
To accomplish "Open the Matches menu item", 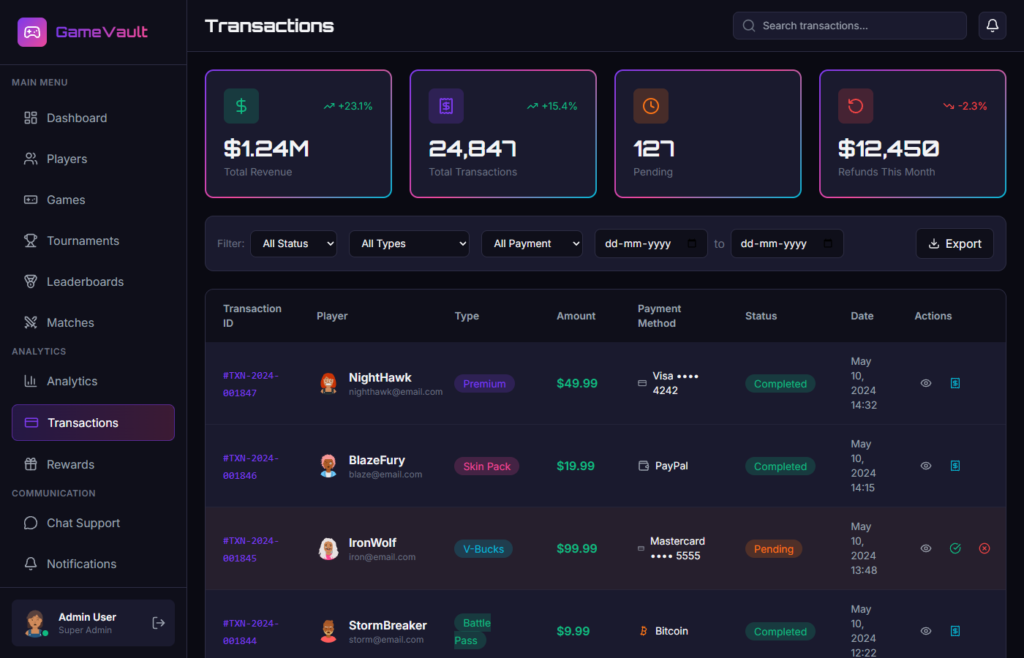I will 93,322.
